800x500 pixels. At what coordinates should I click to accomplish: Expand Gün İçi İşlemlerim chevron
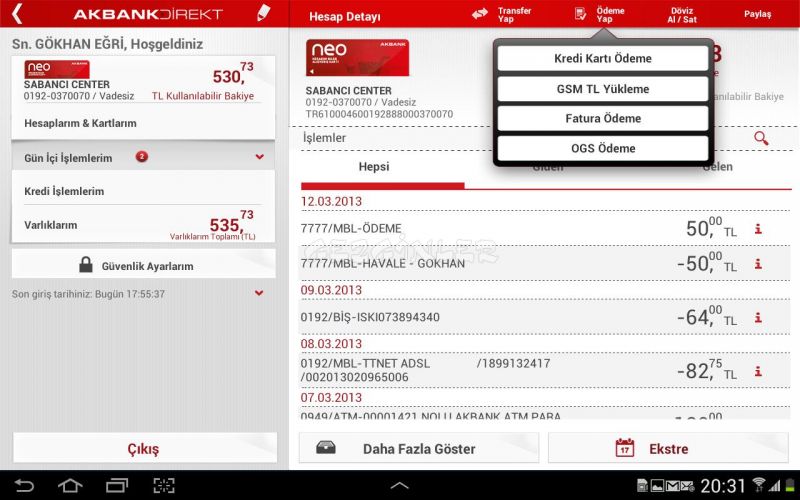click(260, 157)
